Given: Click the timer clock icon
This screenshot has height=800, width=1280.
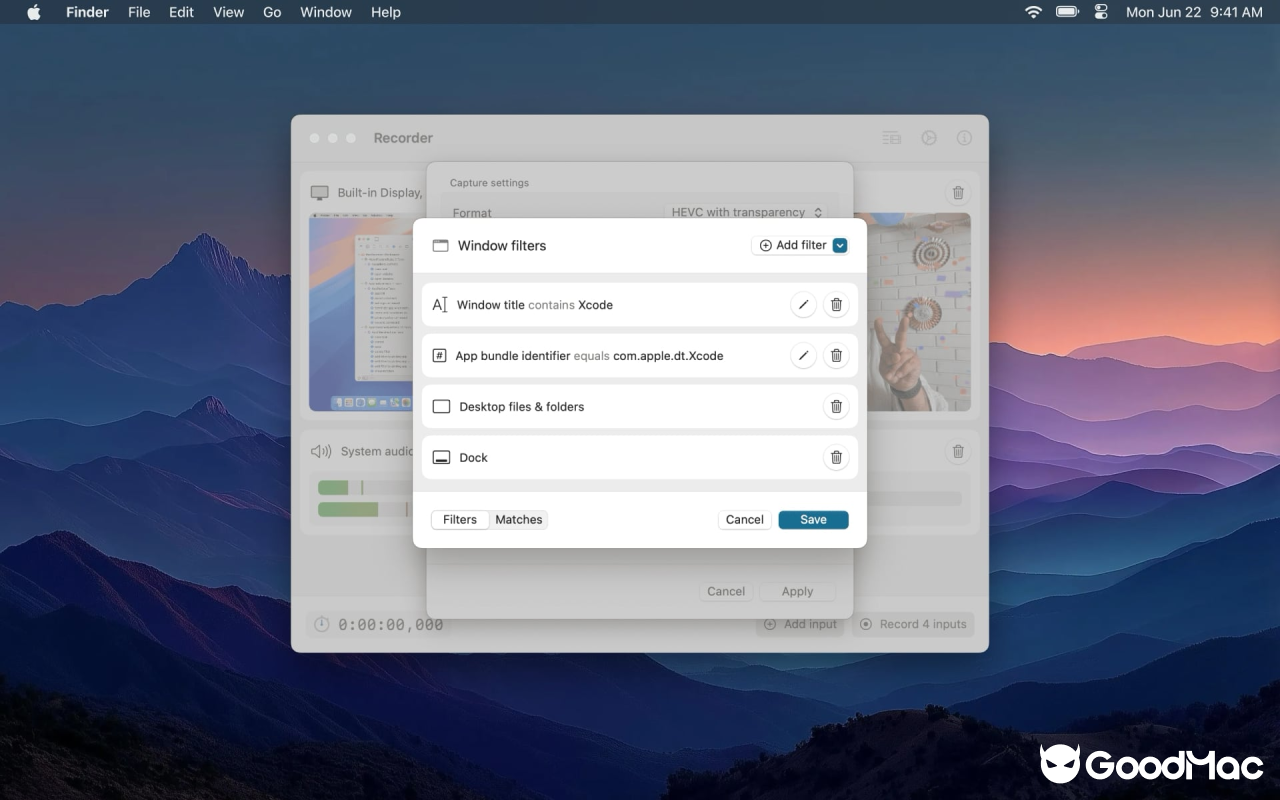Looking at the screenshot, I should point(321,625).
